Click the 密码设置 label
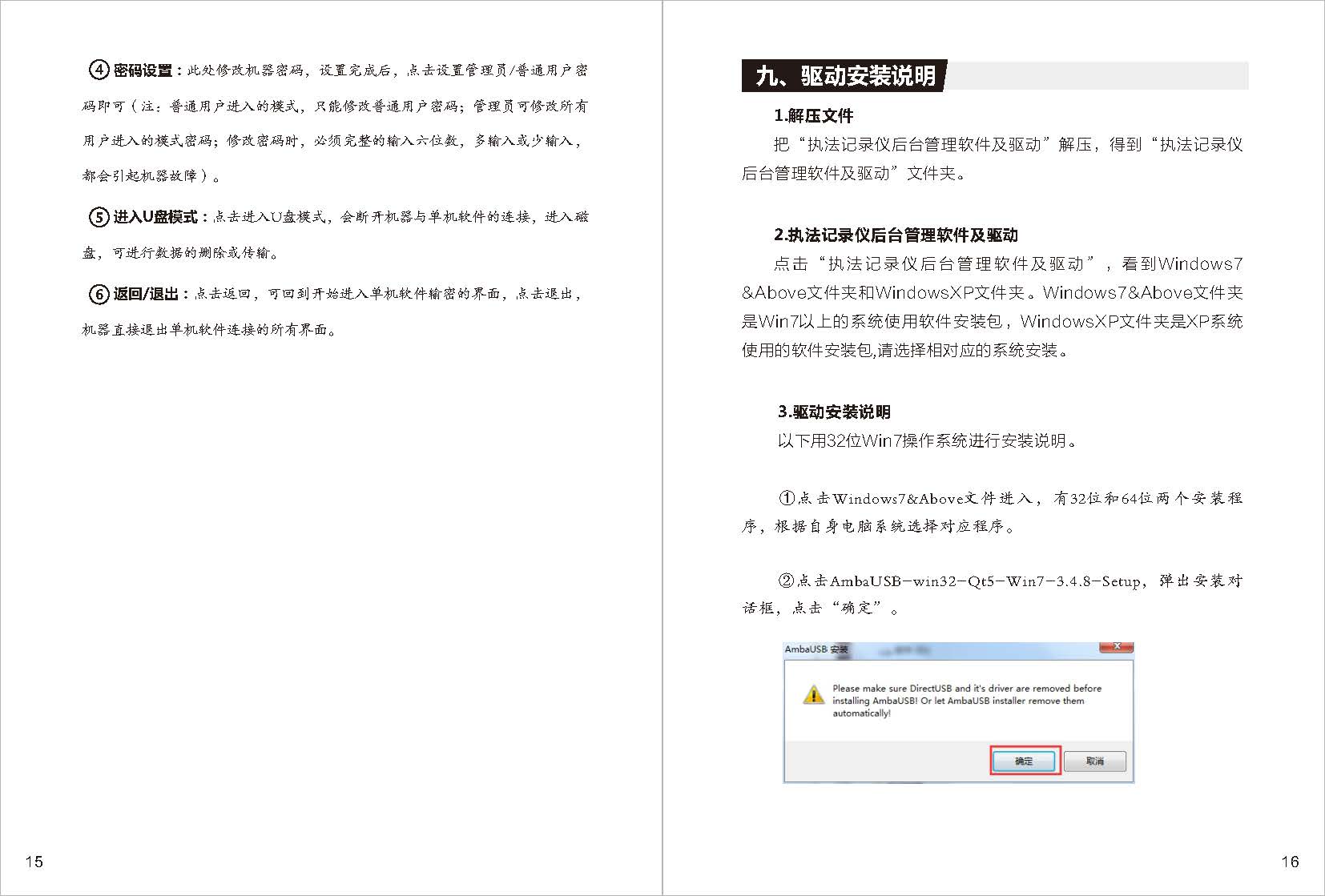This screenshot has height=896, width=1325. click(143, 70)
